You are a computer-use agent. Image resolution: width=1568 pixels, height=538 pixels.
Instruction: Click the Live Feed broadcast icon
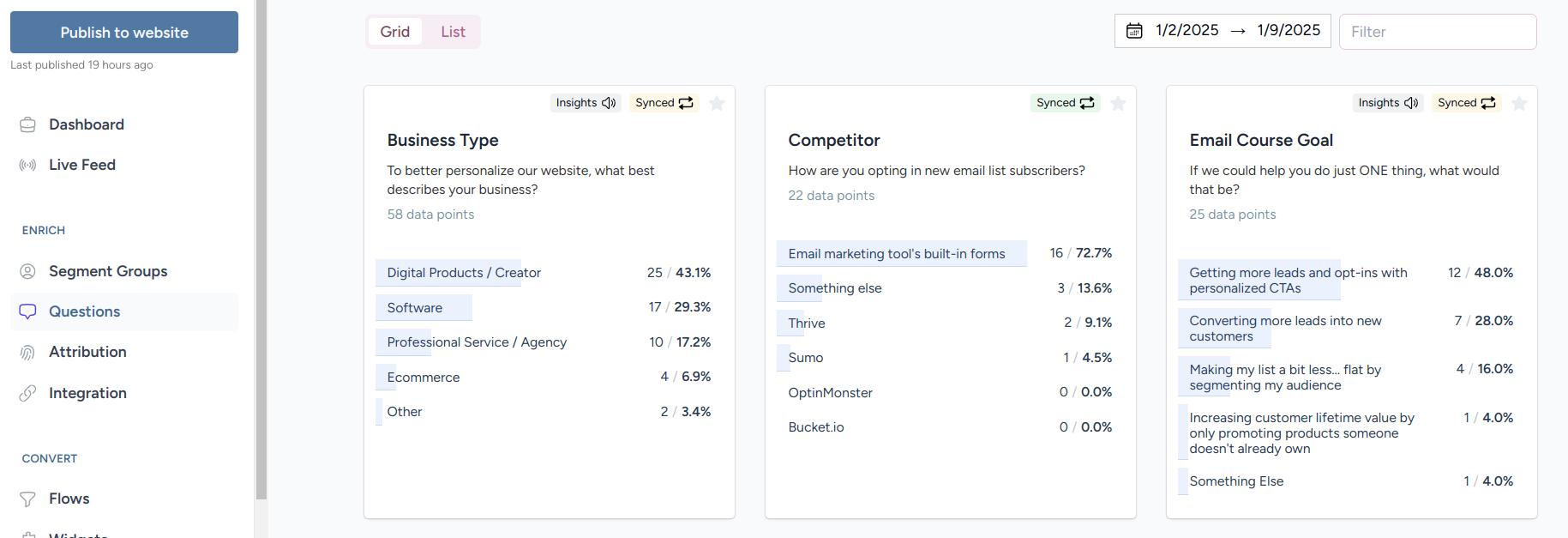tap(27, 165)
